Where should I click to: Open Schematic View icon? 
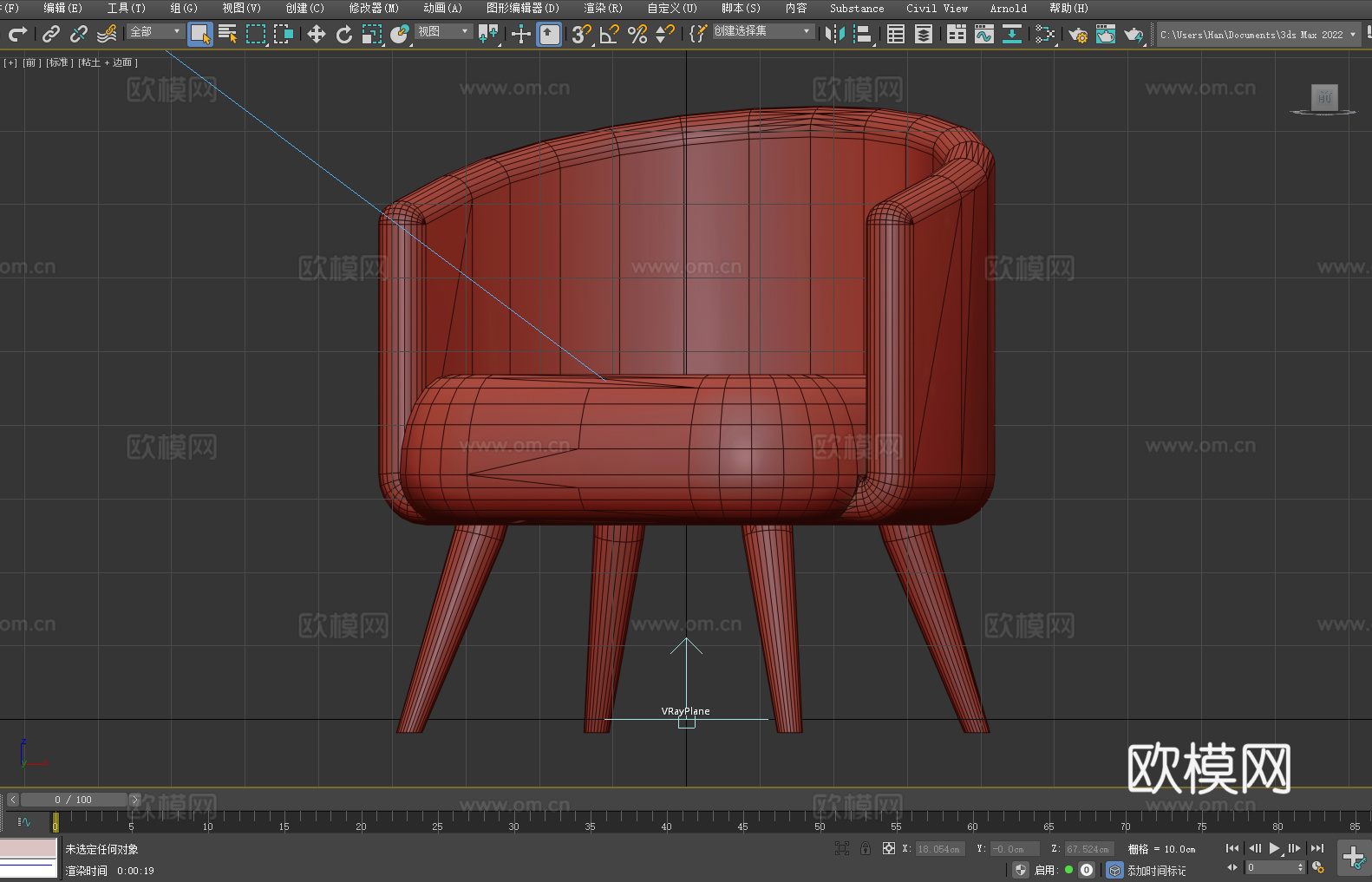[1045, 34]
